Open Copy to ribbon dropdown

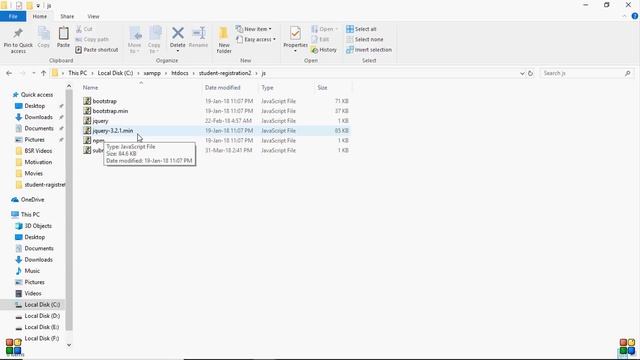click(154, 40)
